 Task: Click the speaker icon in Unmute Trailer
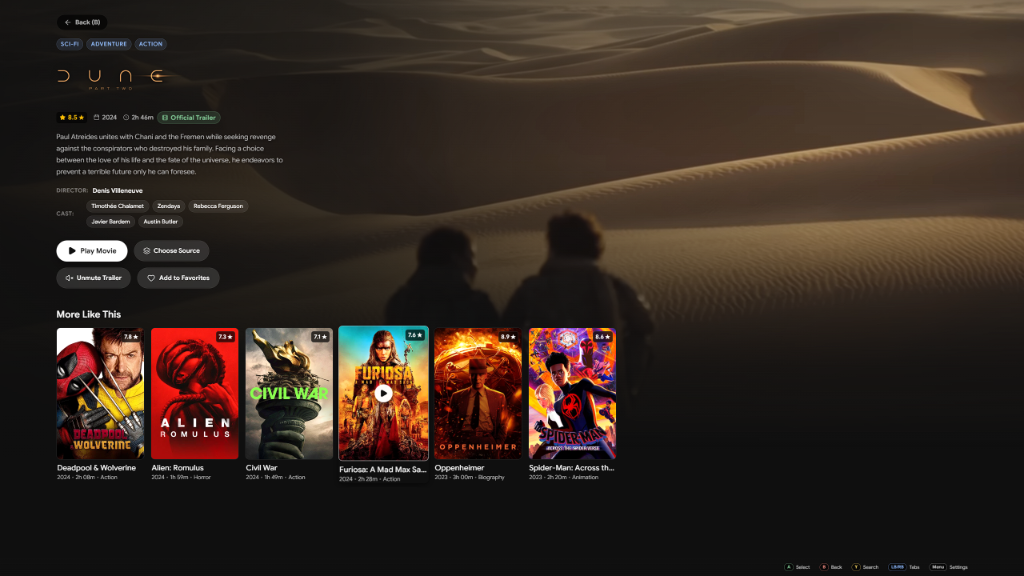pyautogui.click(x=69, y=278)
